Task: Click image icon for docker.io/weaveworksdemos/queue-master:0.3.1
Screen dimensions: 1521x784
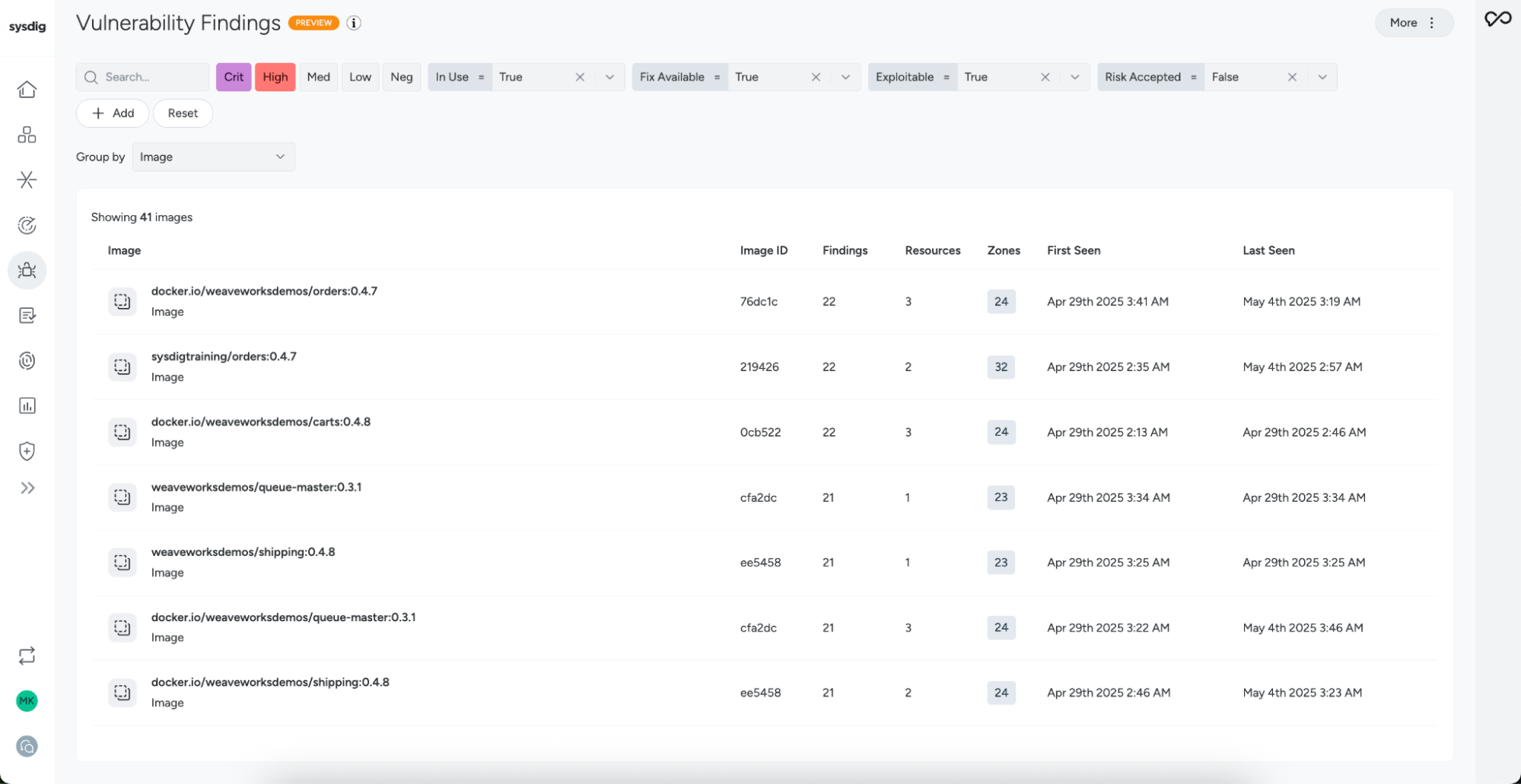Action: pos(123,628)
